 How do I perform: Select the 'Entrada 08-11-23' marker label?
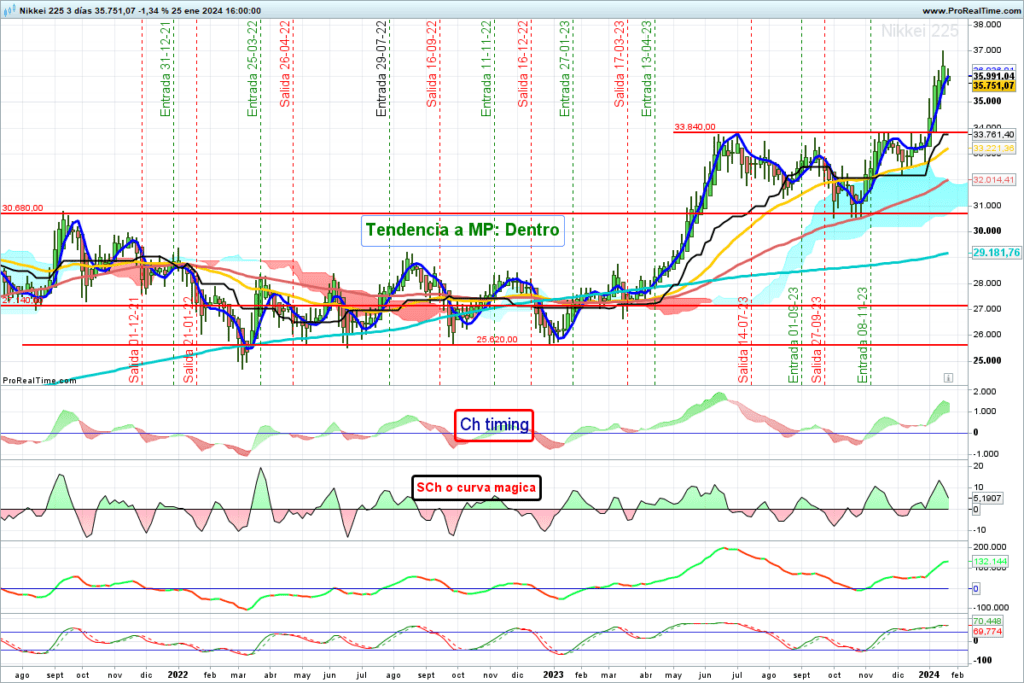tap(863, 336)
